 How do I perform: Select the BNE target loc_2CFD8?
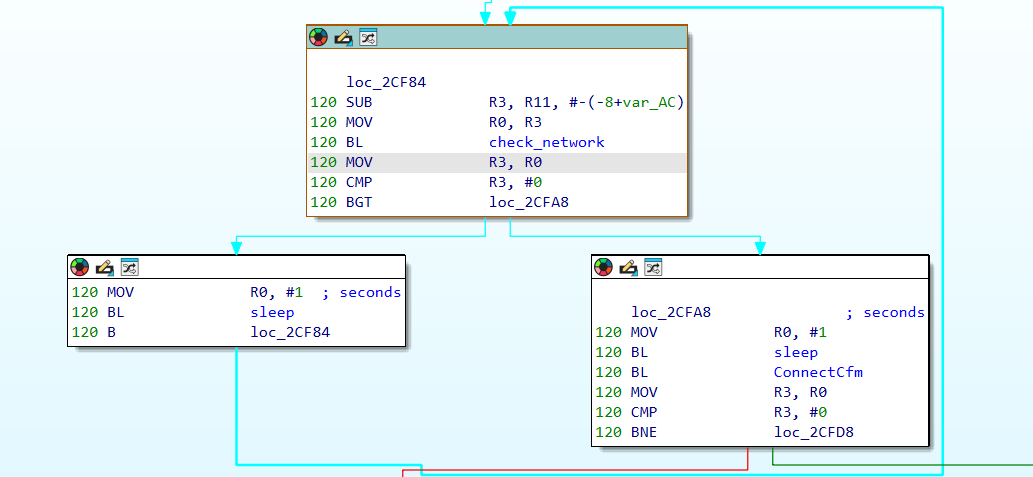814,432
